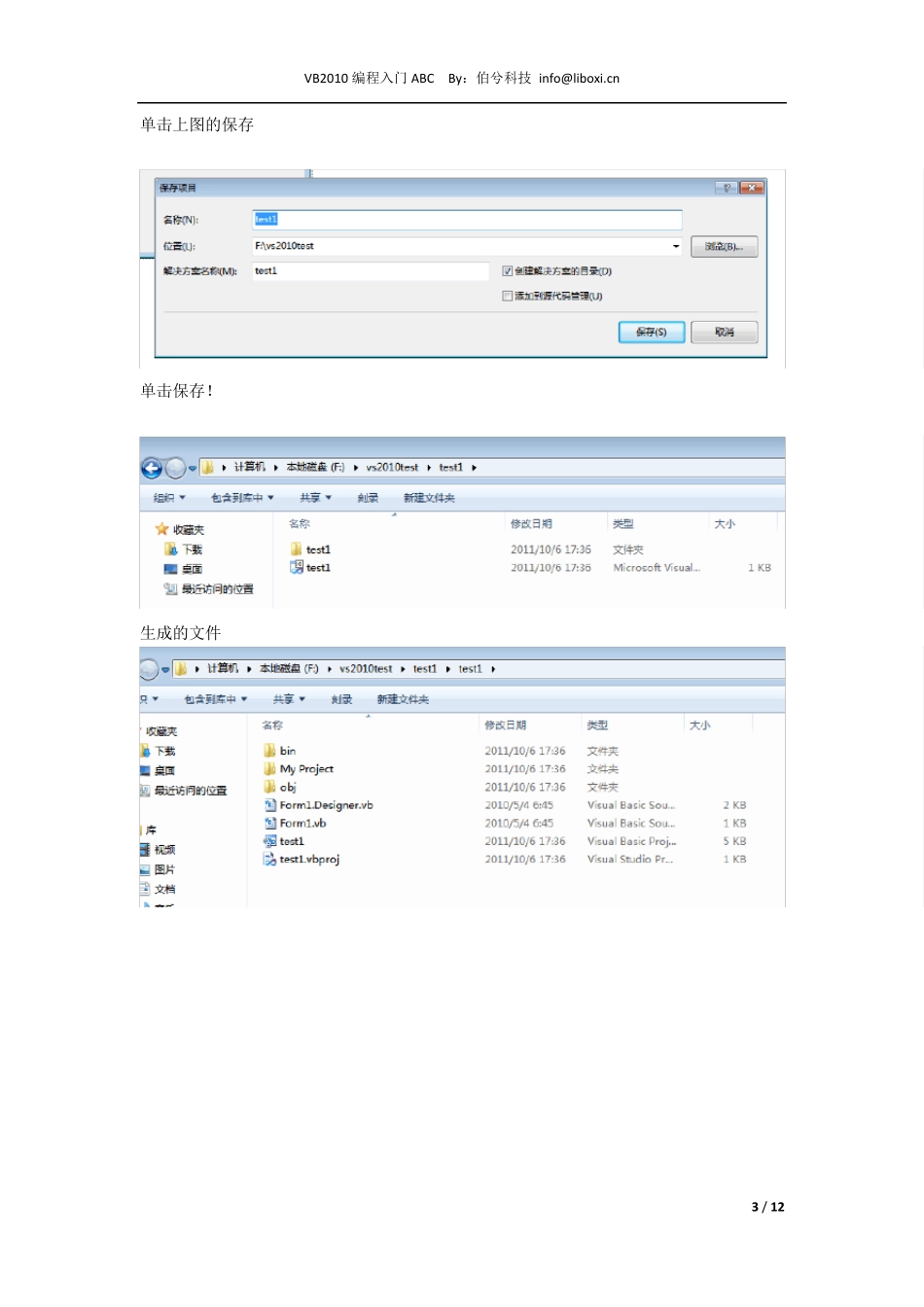Click the Visual Basic Proj... type text
The width and height of the screenshot is (924, 1307).
pyautogui.click(x=632, y=841)
